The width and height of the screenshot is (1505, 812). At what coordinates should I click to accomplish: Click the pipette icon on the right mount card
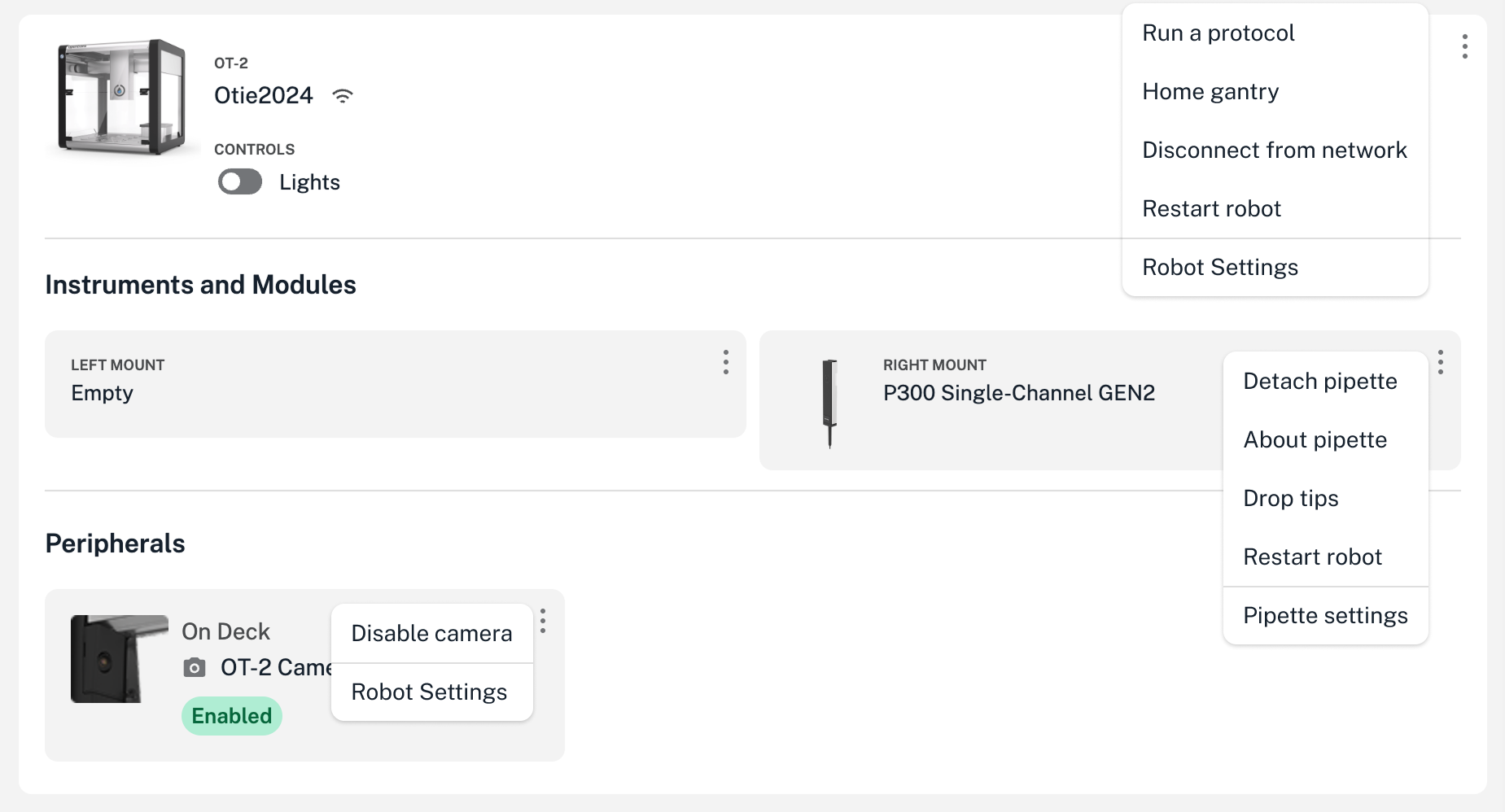pyautogui.click(x=829, y=399)
